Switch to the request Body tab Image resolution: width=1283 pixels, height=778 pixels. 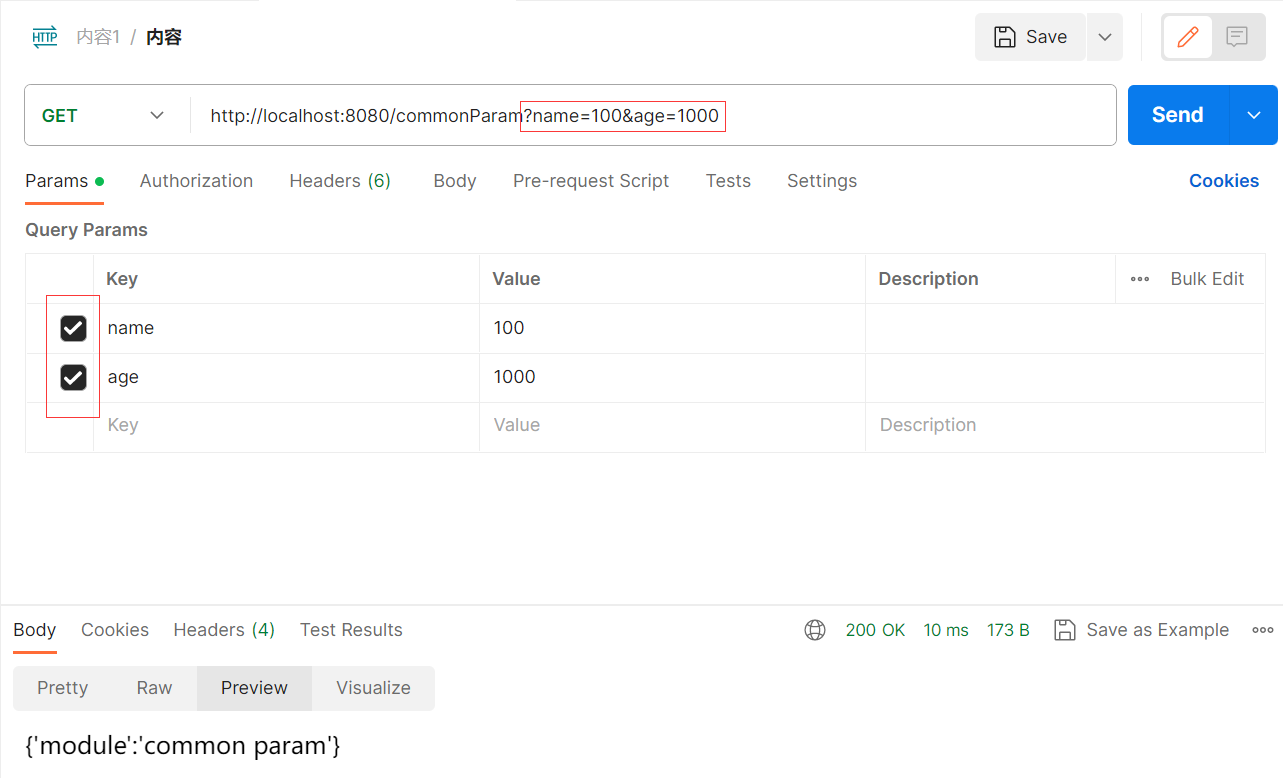coord(455,181)
